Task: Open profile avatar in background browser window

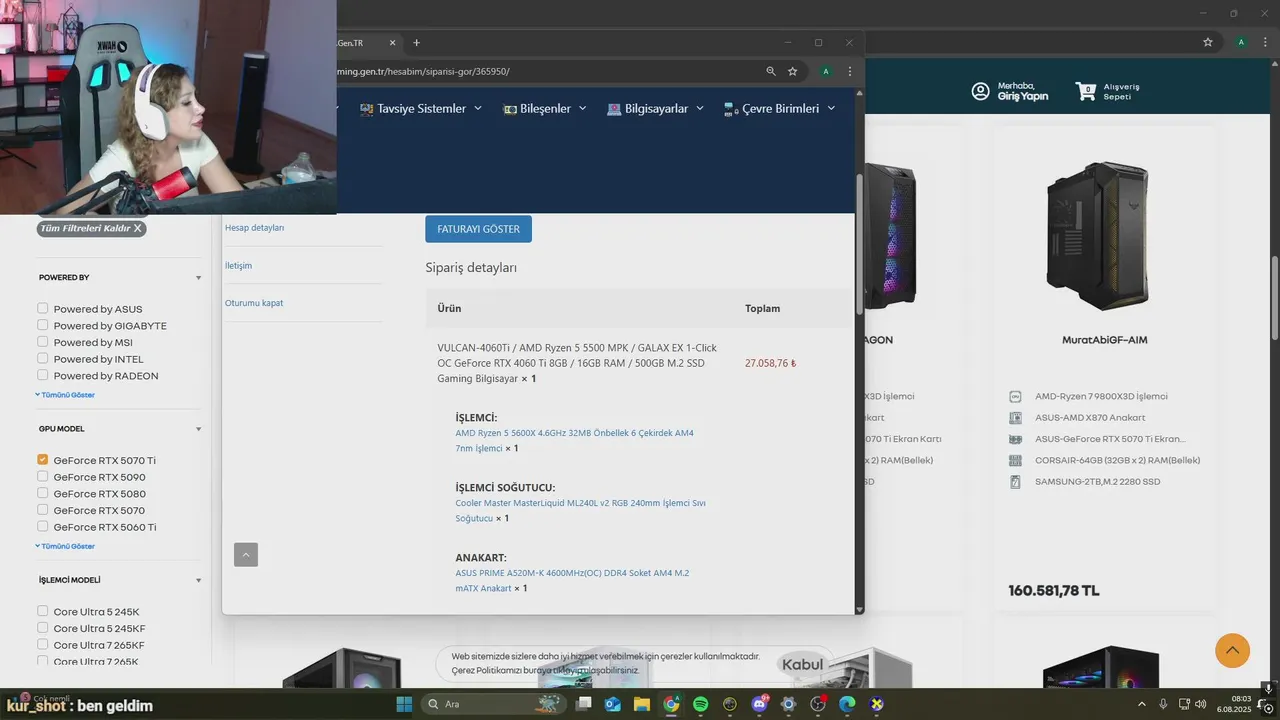Action: coord(1241,42)
